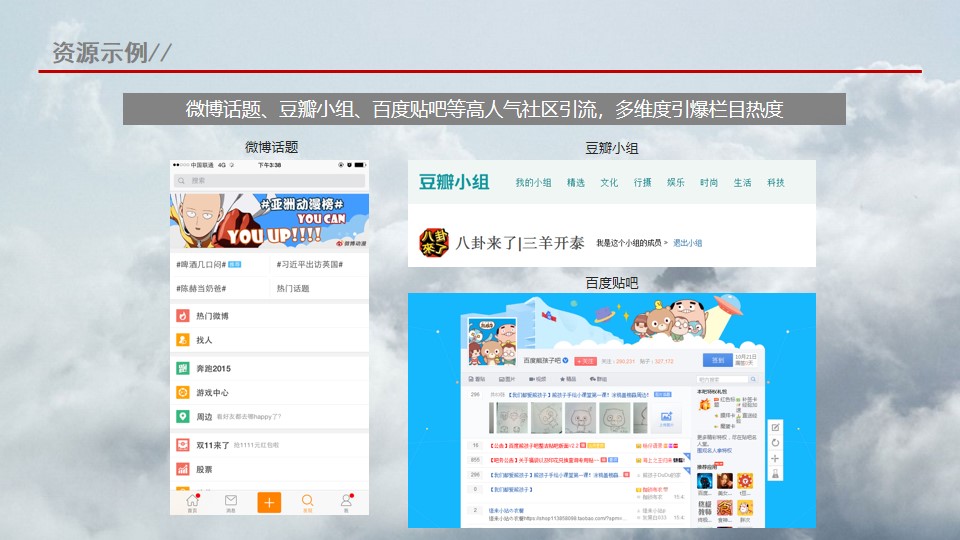Open the red 【吧务公告】 post in Tieba
The image size is (960, 540).
pos(543,460)
